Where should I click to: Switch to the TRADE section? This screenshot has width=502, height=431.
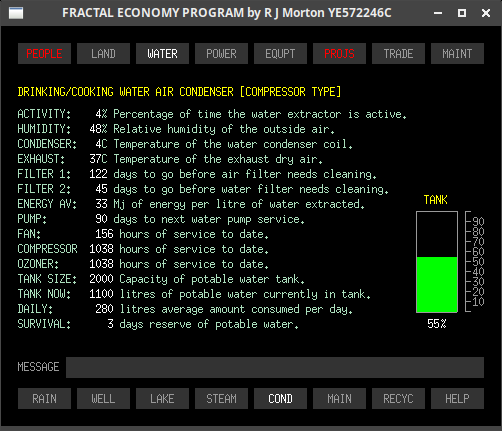(x=398, y=53)
